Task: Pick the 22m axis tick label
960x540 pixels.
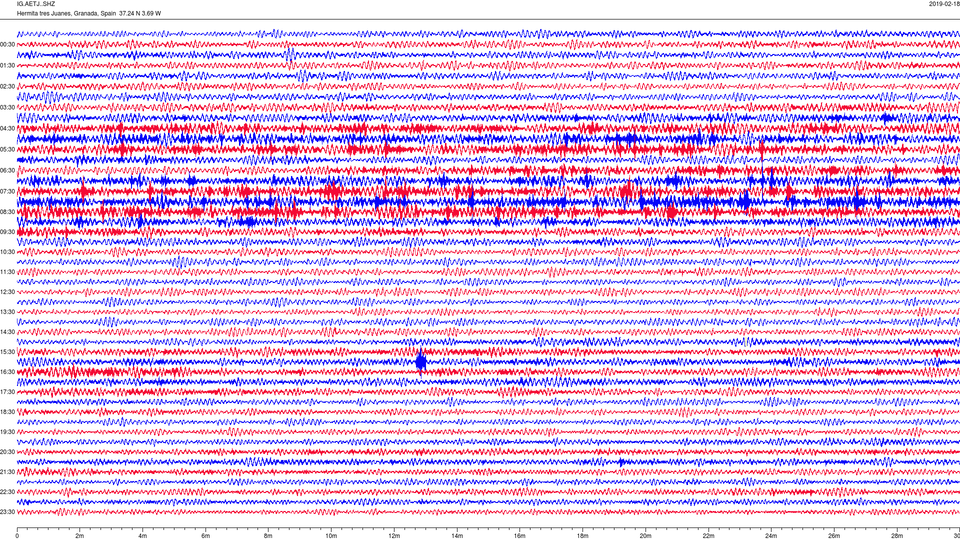Action: (x=708, y=536)
